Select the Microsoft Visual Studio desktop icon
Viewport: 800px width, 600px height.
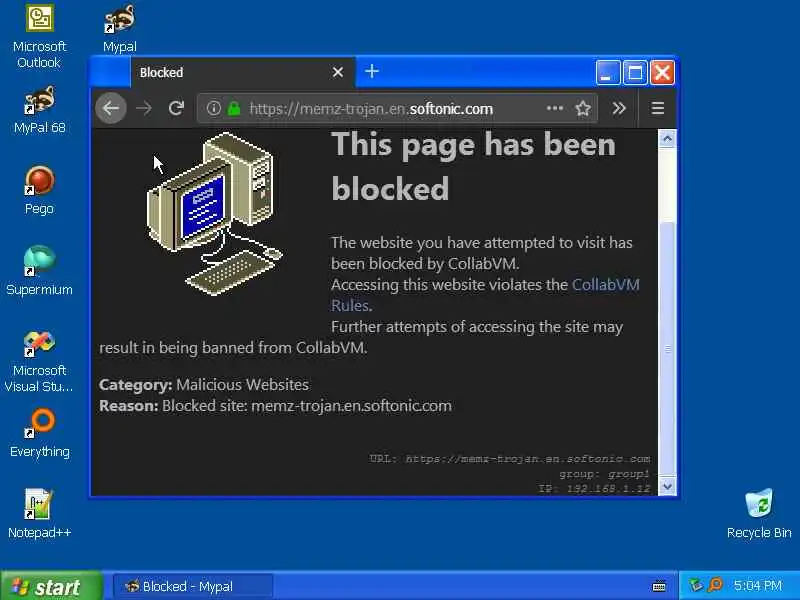[39, 361]
